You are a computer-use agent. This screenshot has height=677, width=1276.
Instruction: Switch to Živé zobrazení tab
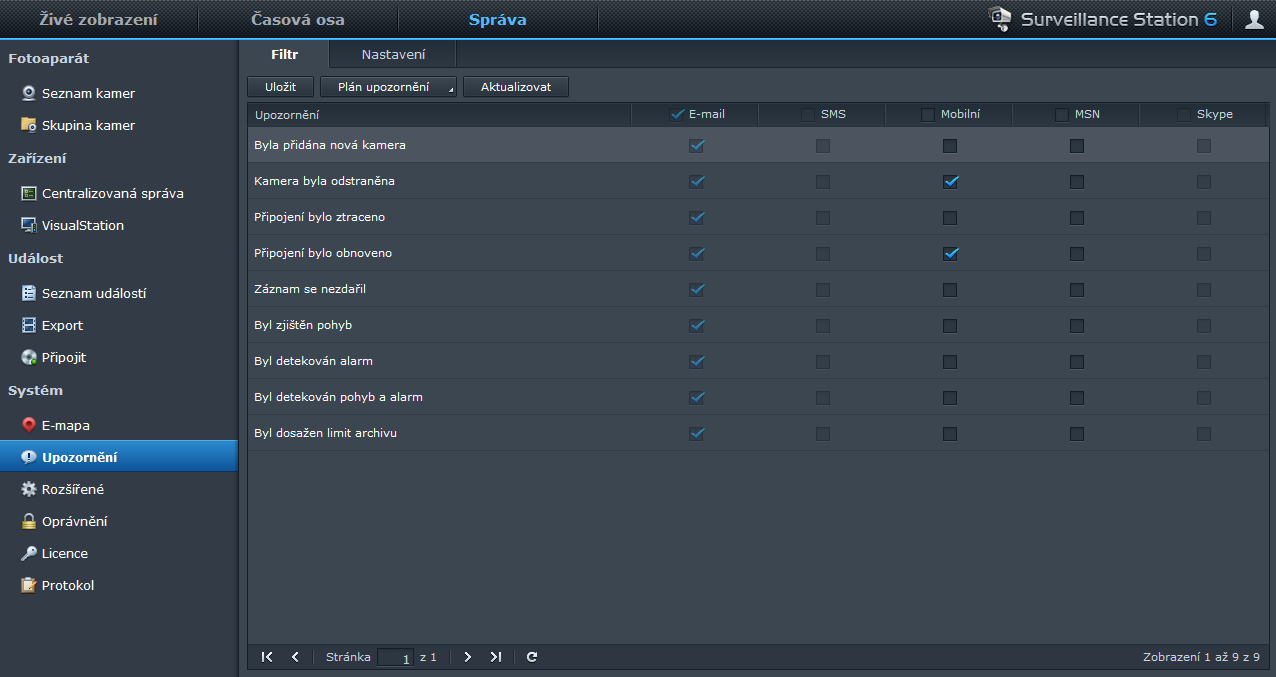(99, 19)
